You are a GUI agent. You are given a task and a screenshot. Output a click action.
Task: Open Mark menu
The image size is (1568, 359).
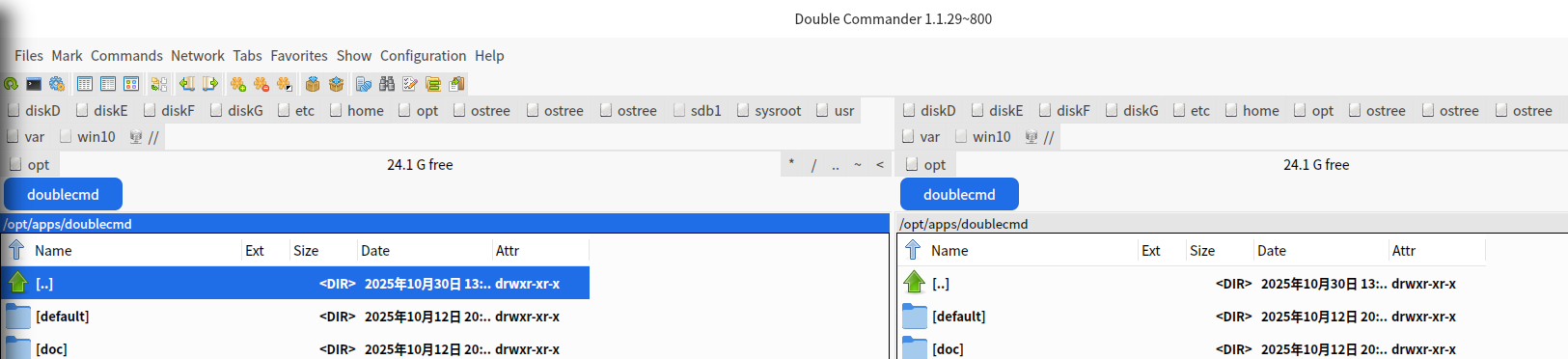click(x=67, y=56)
